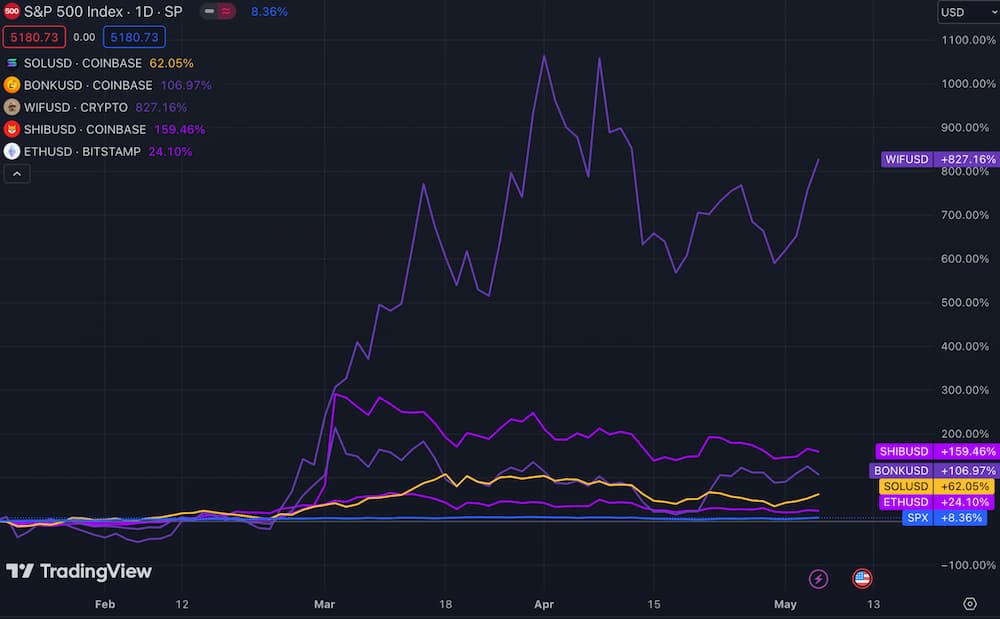Collapse the symbol legend with chevron
The height and width of the screenshot is (619, 1000).
tap(17, 173)
